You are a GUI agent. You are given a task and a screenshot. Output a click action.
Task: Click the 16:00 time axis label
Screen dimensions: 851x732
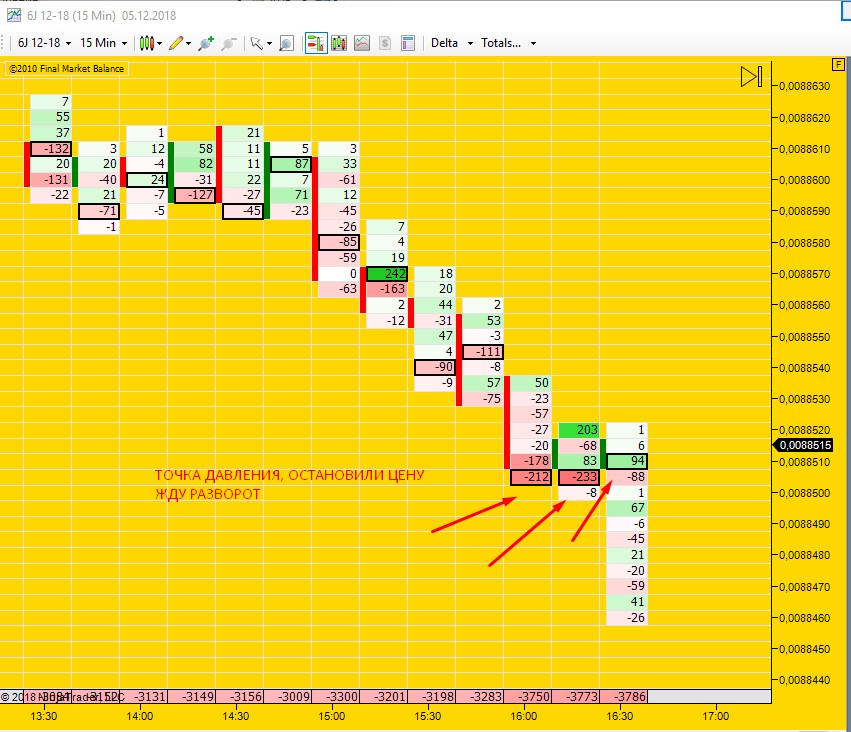[524, 716]
